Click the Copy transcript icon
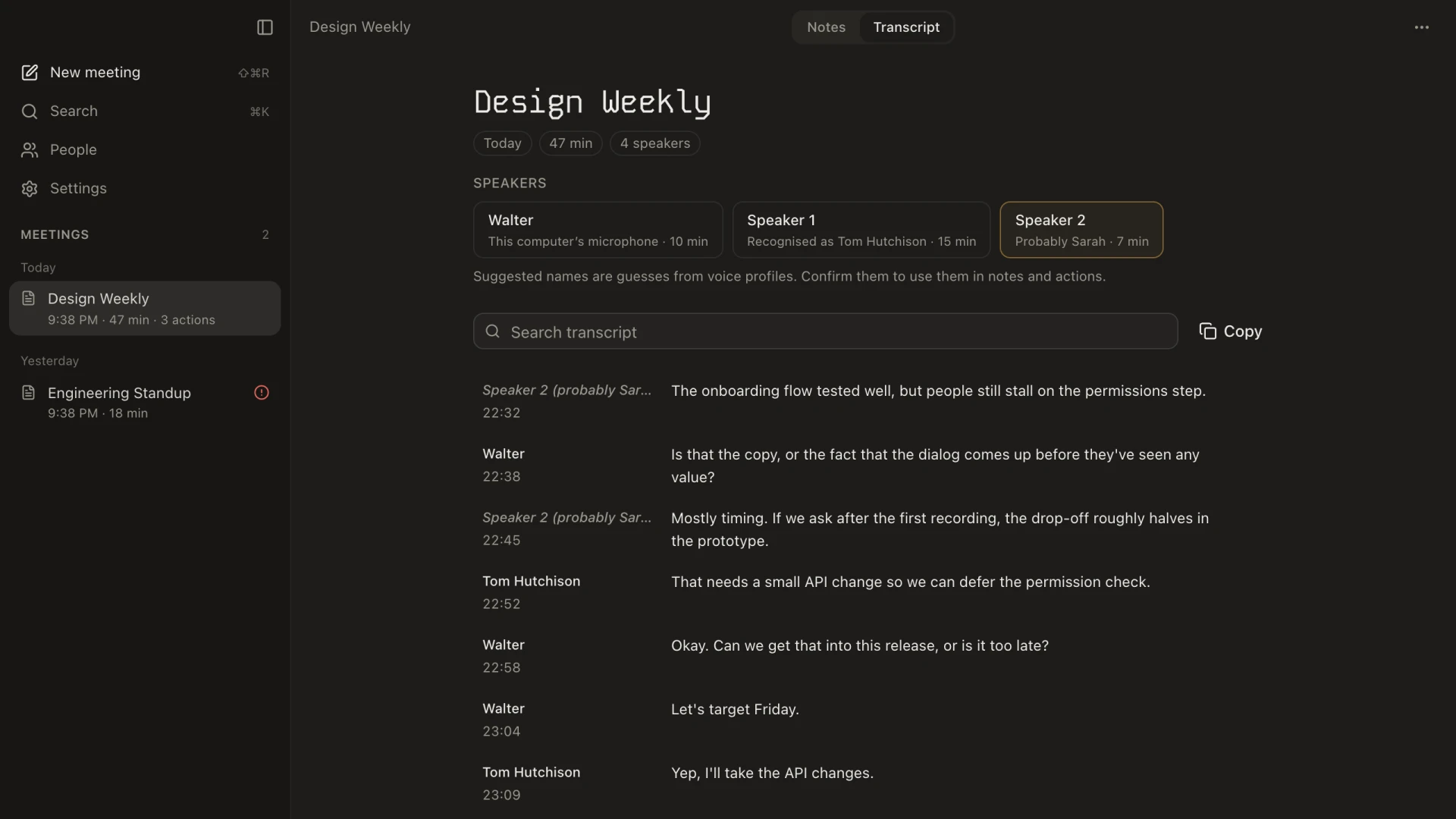1456x819 pixels. click(1207, 331)
